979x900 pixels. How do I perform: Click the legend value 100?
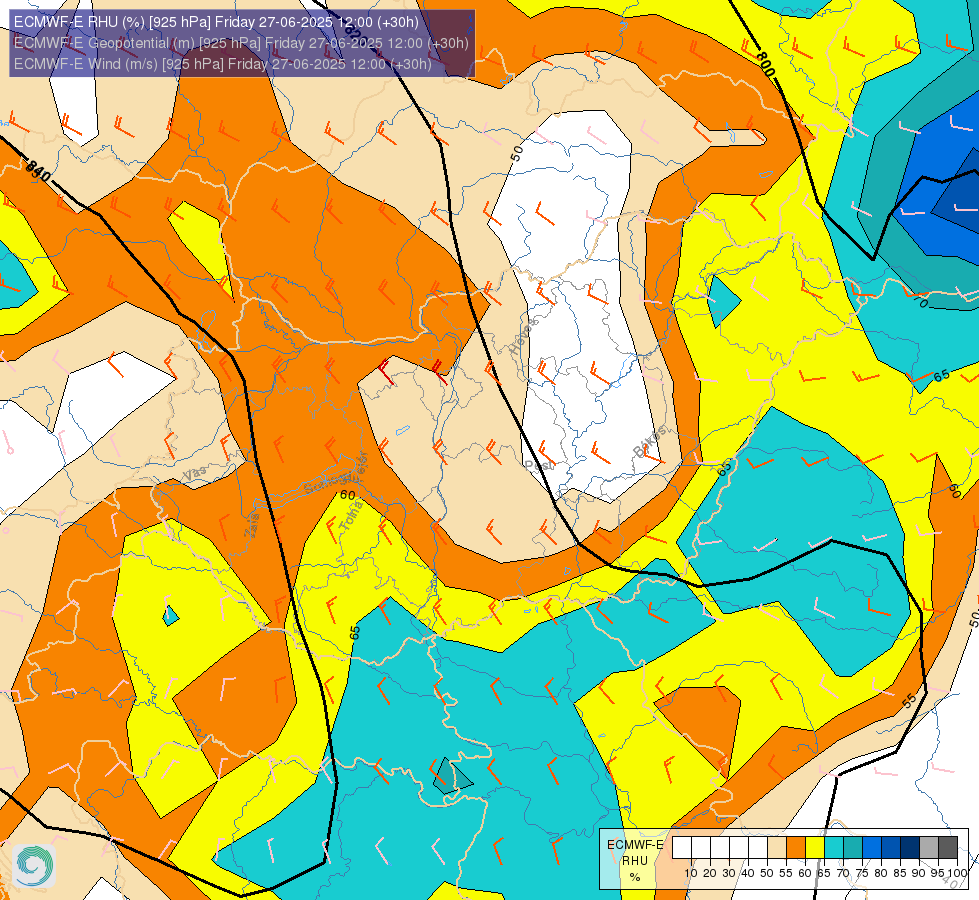pos(957,873)
